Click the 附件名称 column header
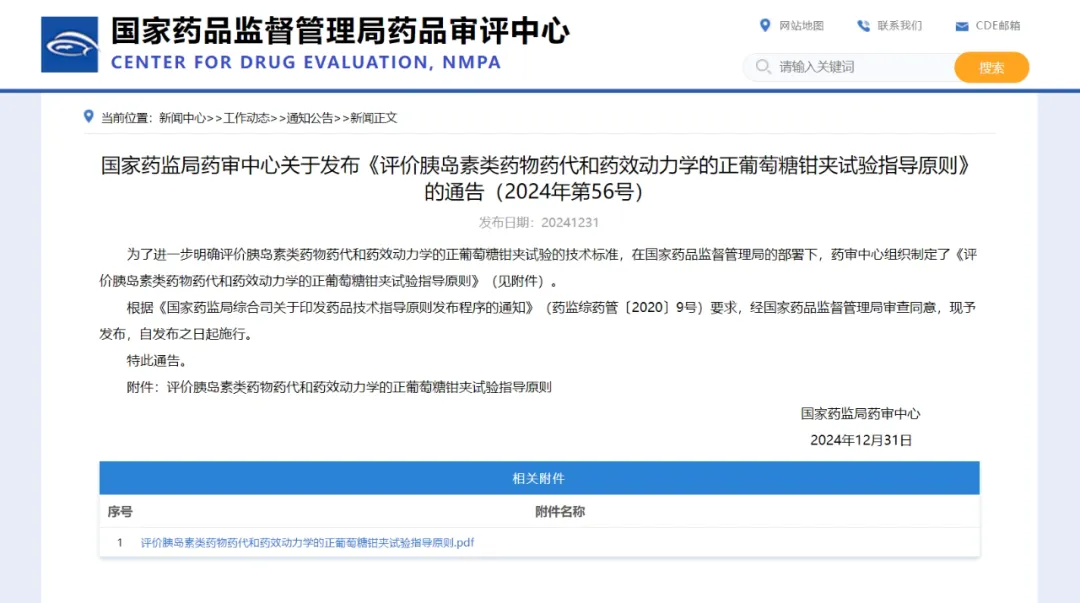Image resolution: width=1080 pixels, height=603 pixels. pos(560,512)
